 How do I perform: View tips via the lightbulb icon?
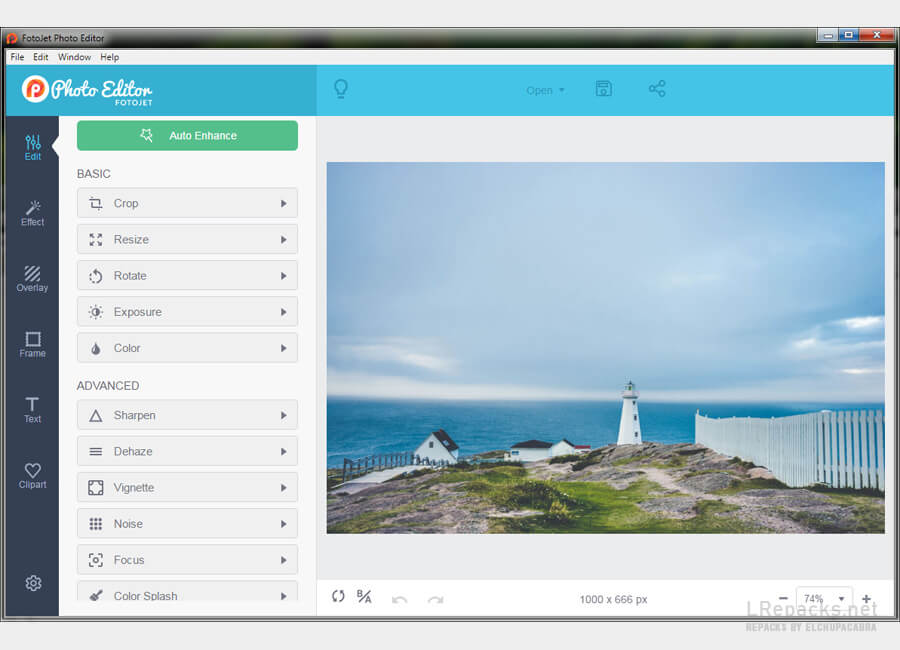point(341,89)
